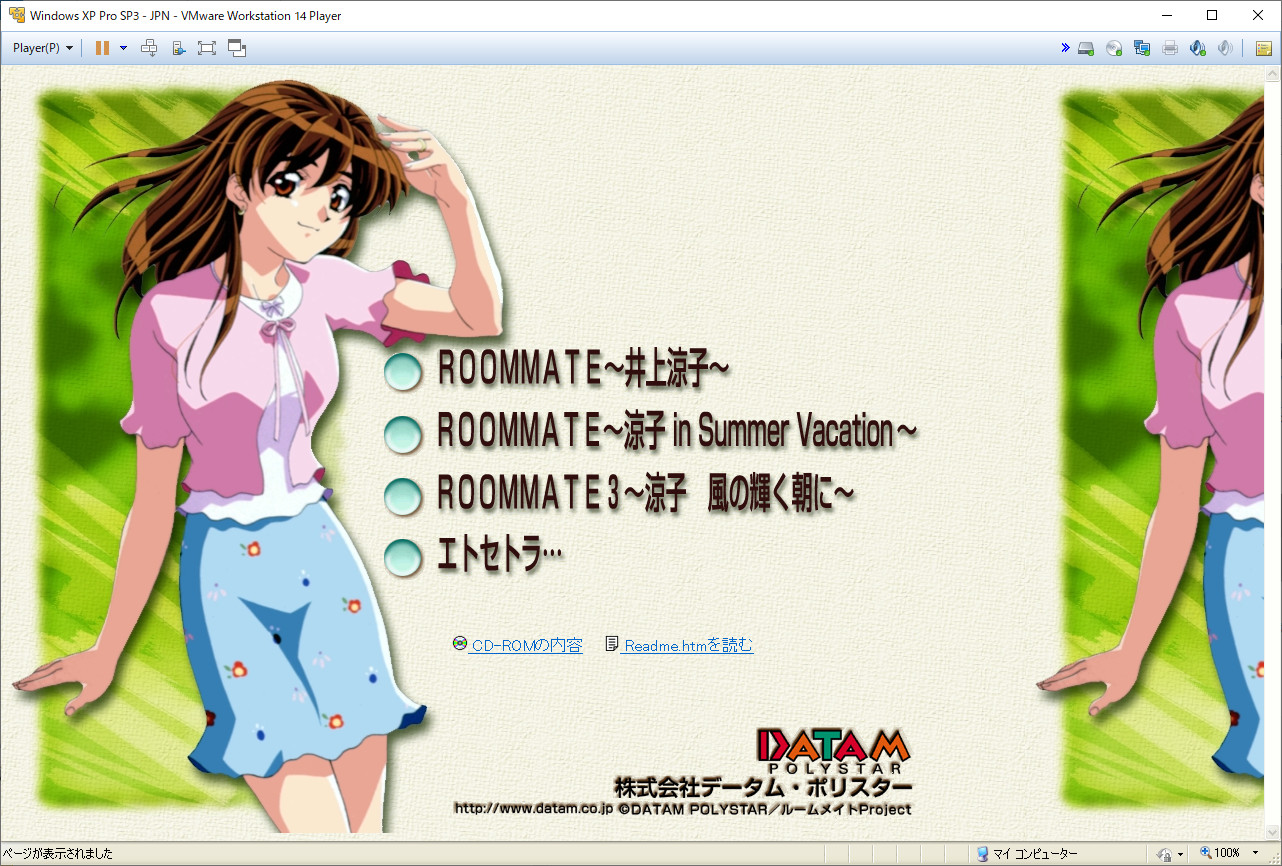The width and height of the screenshot is (1282, 866).
Task: Click the CD/DVD drive device icon
Action: point(1114,48)
